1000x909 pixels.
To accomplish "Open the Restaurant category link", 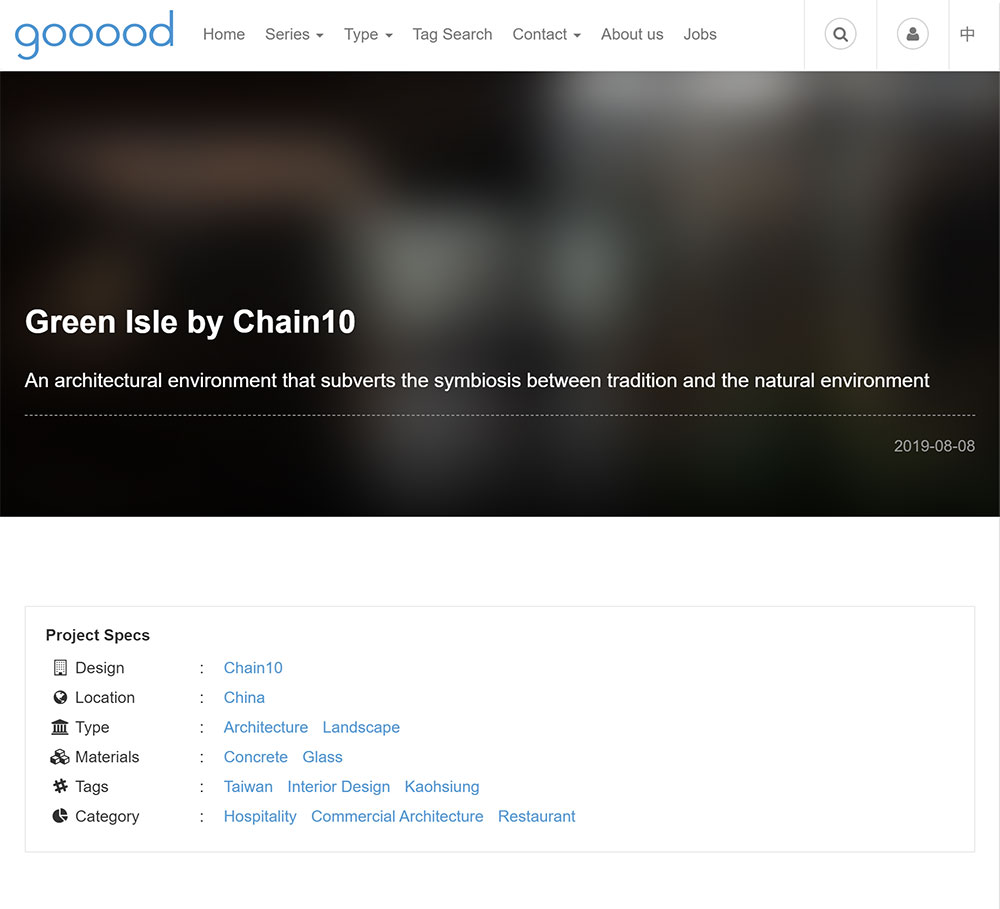I will pyautogui.click(x=536, y=817).
